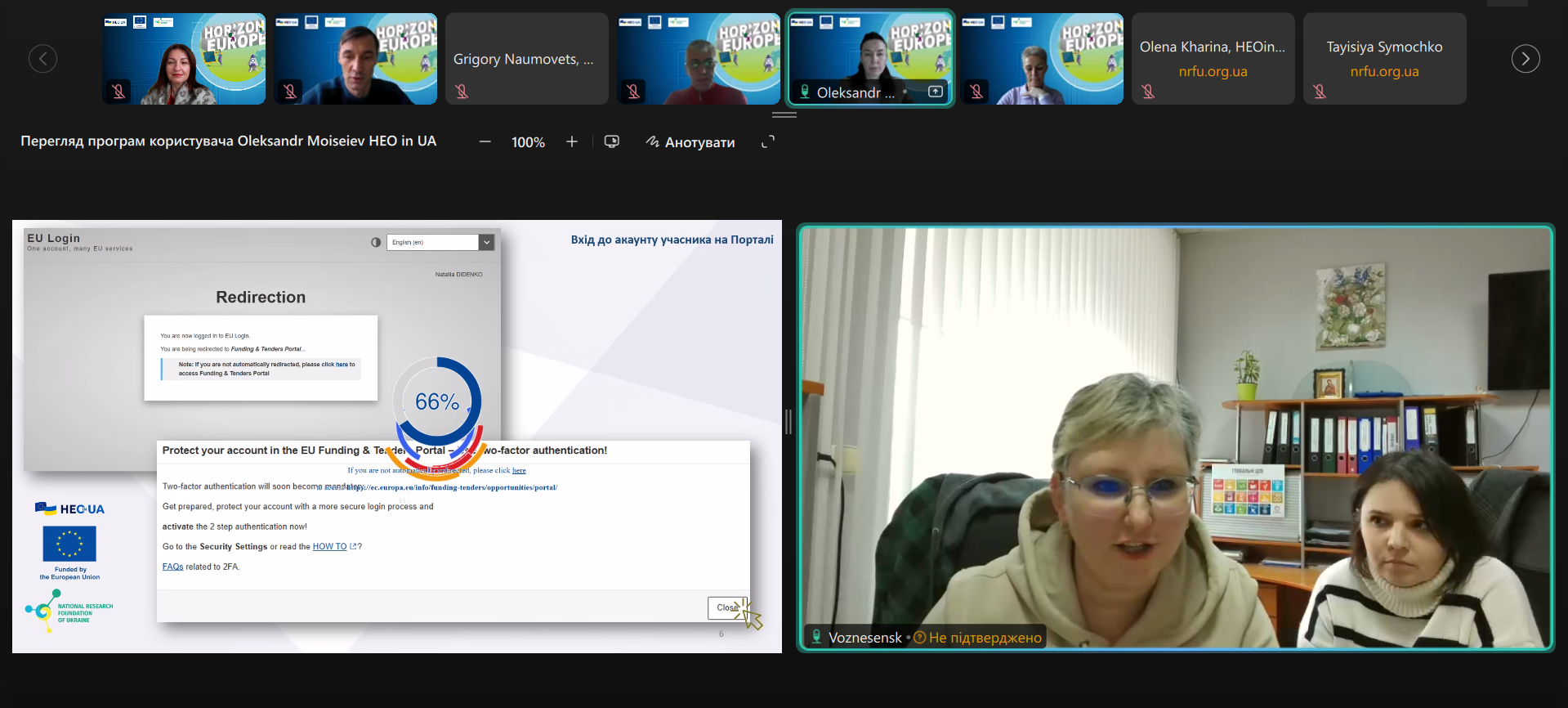Click muted mic icon on Olena Kharina tile
This screenshot has height=708, width=1568.
coord(1148,92)
